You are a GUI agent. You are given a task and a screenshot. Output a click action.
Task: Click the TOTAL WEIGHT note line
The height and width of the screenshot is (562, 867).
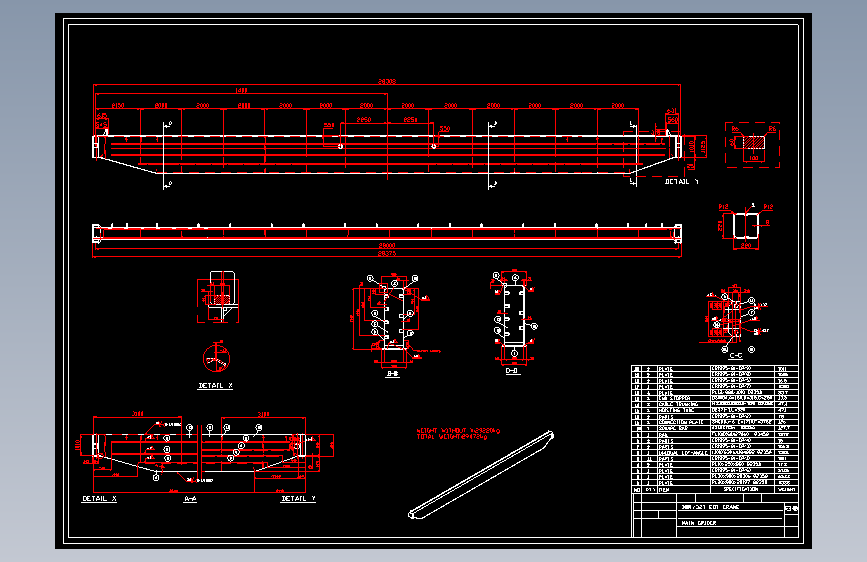point(452,436)
